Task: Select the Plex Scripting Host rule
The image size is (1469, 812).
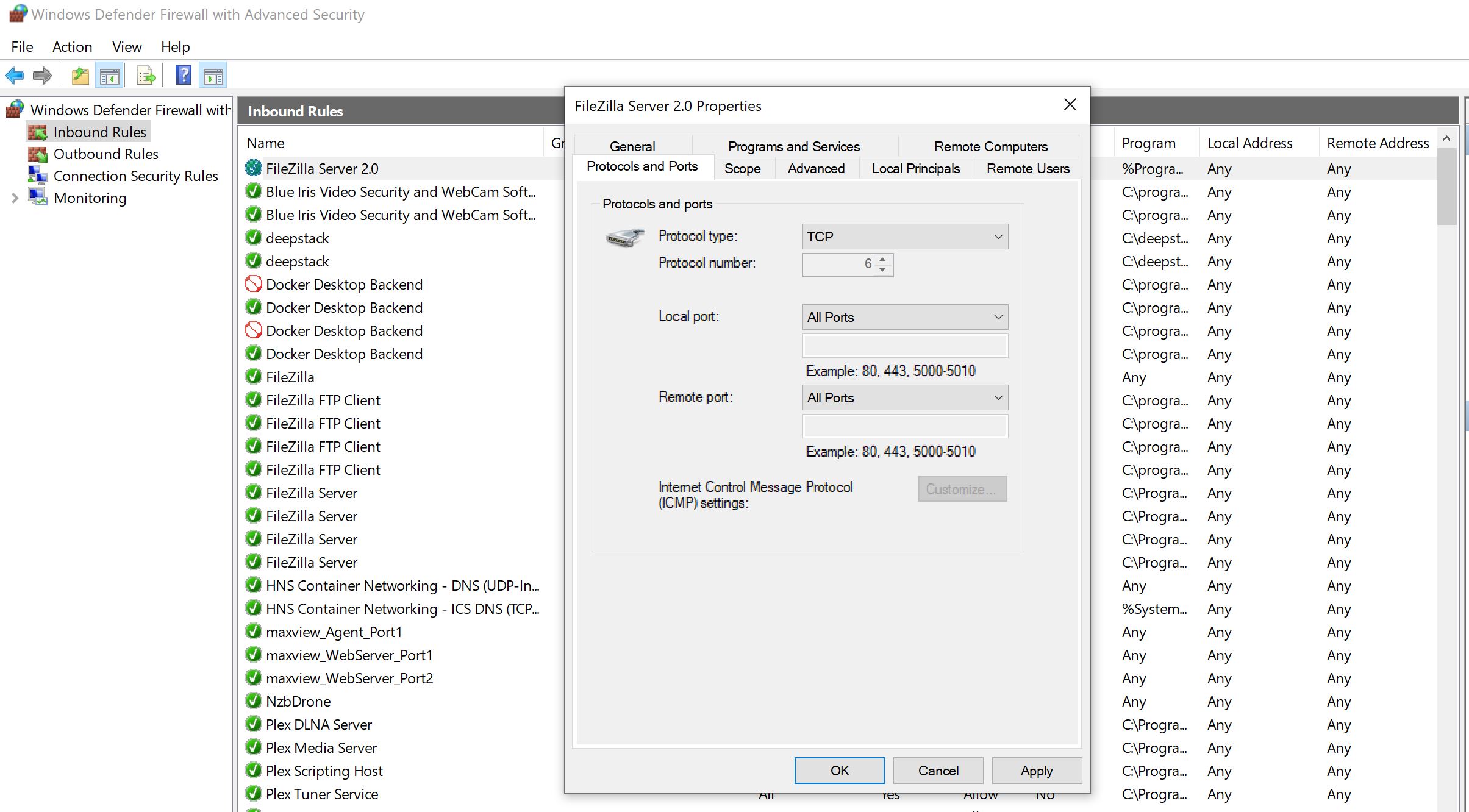Action: coord(324,771)
